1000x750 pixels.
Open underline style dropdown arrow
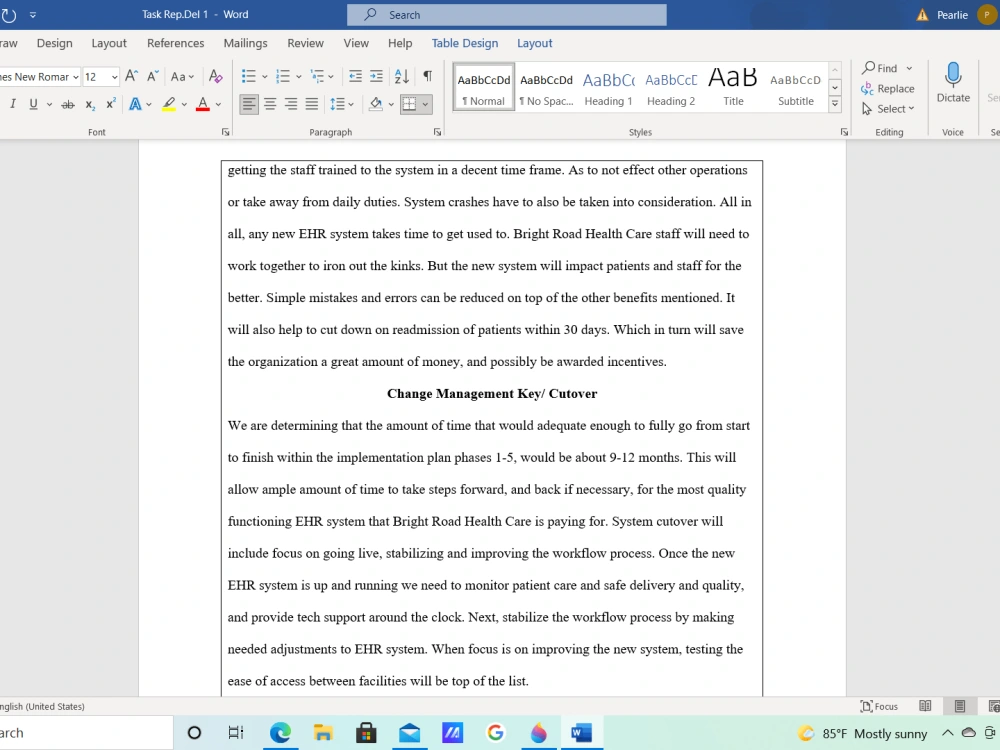[49, 105]
